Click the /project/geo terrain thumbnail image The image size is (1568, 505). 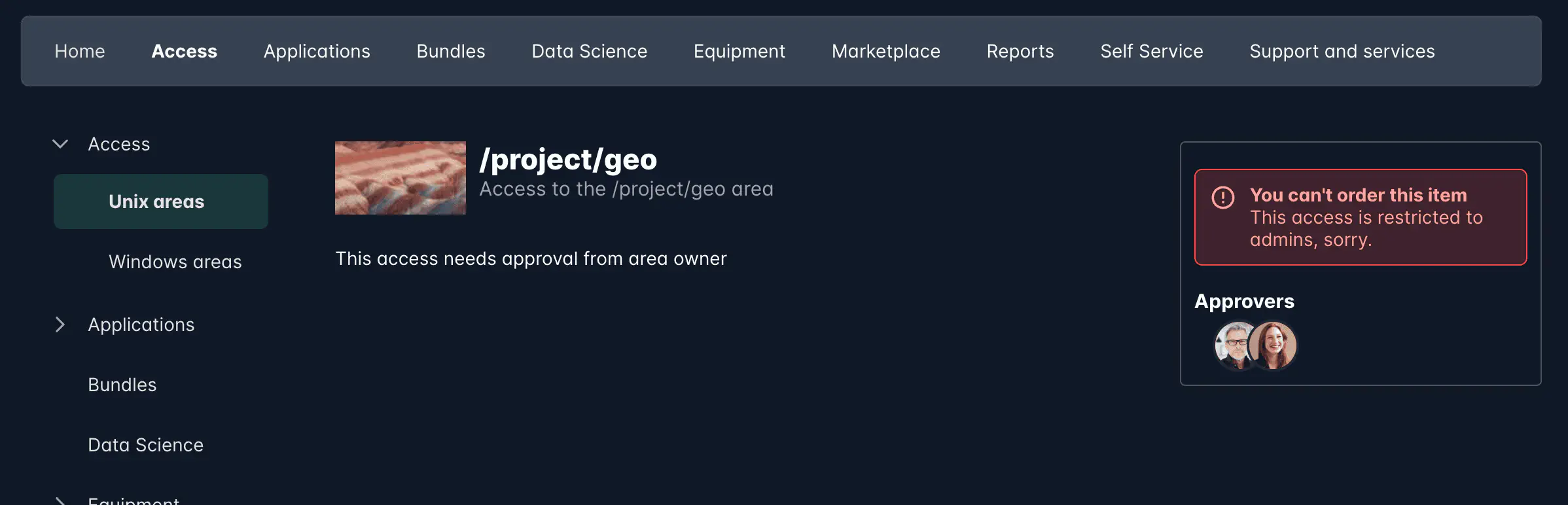(x=400, y=177)
